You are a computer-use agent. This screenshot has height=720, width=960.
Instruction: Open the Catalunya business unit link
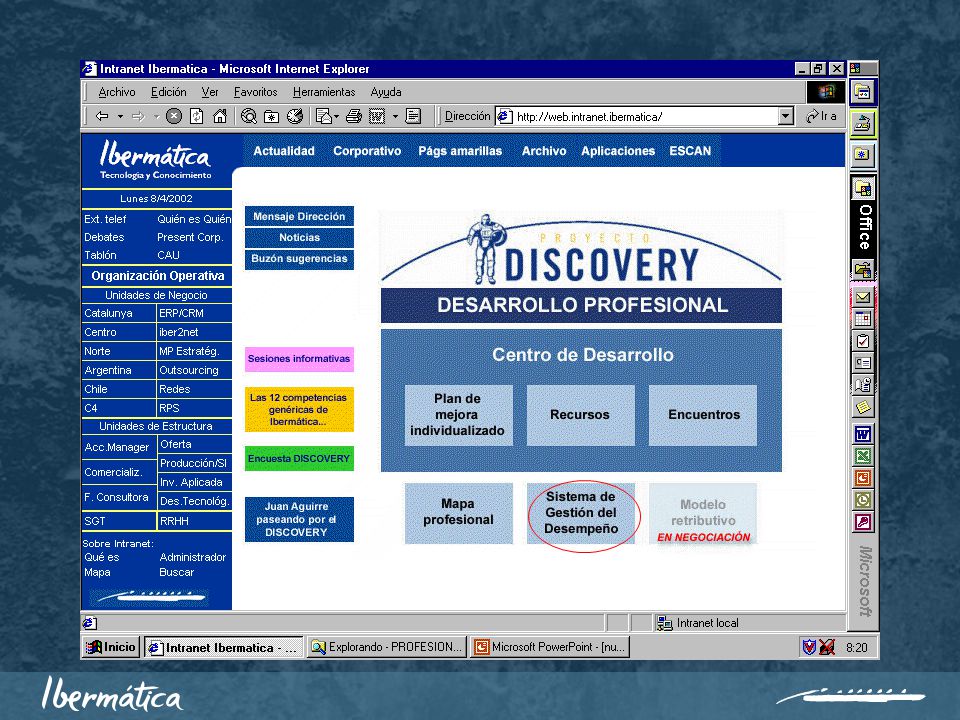point(108,313)
